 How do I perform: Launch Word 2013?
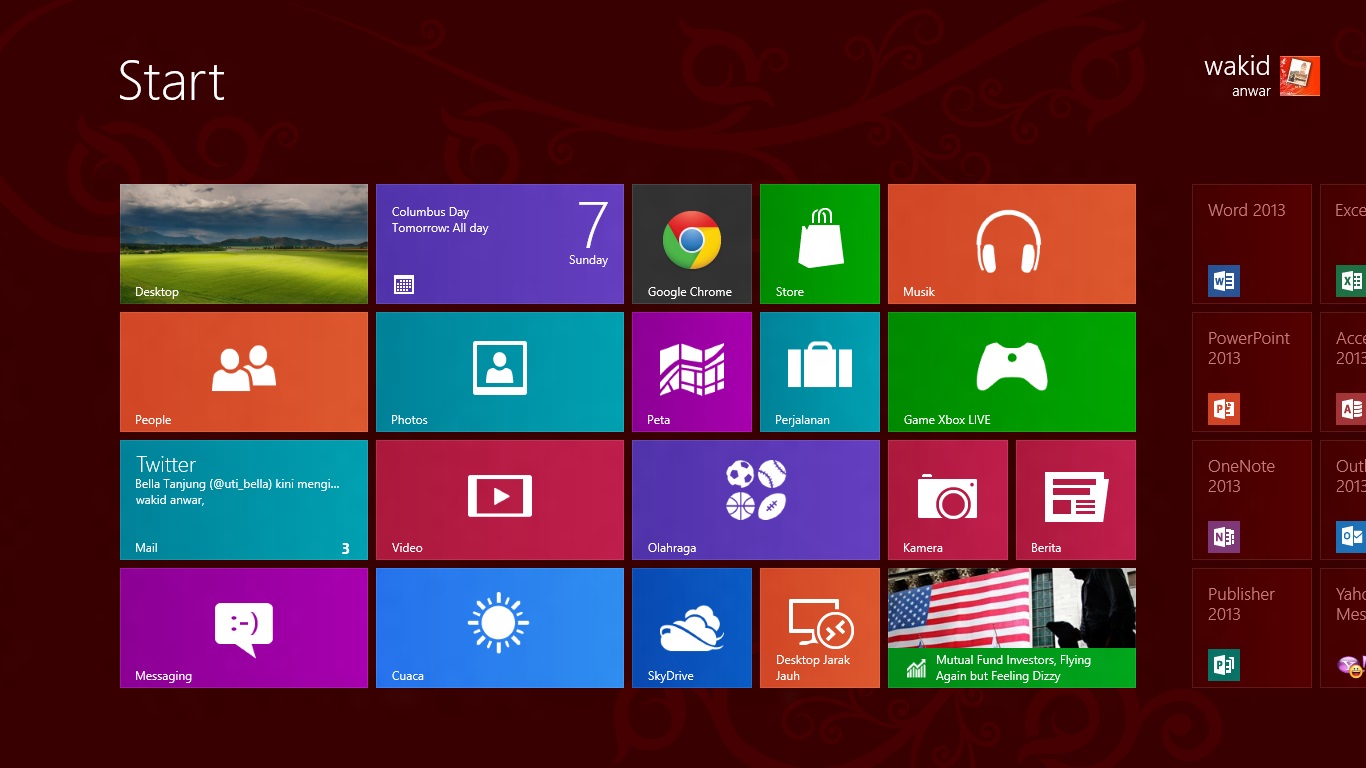[1251, 243]
